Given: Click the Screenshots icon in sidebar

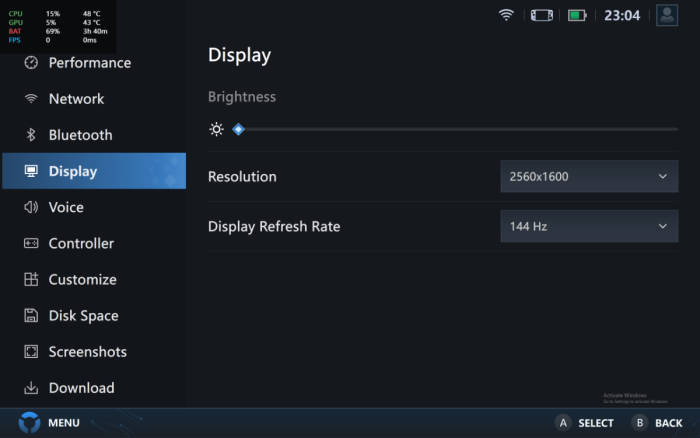Looking at the screenshot, I should click(31, 352).
